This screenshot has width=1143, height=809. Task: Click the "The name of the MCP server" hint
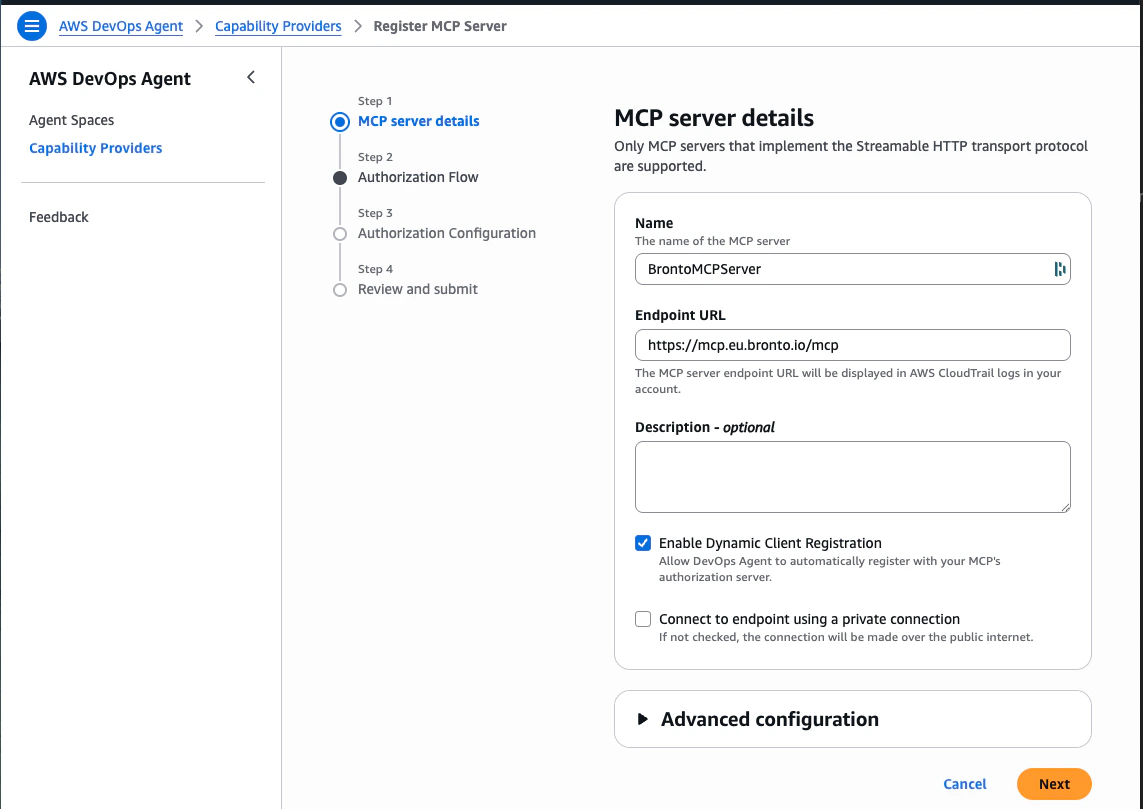coord(712,241)
